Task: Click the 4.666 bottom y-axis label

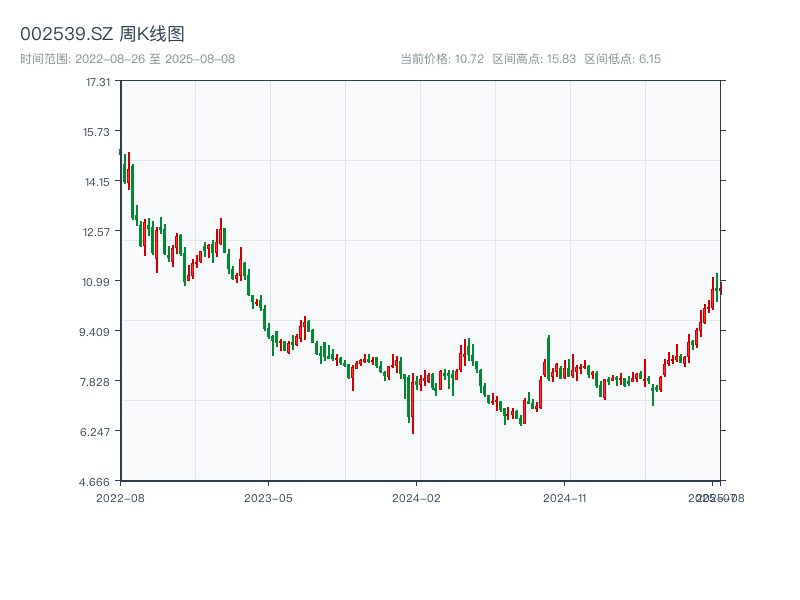Action: click(x=98, y=482)
